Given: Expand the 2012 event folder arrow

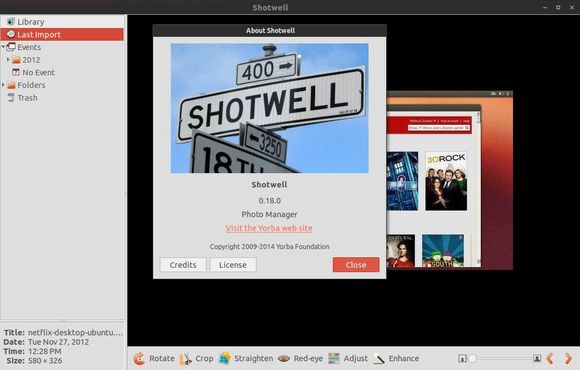Looking at the screenshot, I should (x=8, y=59).
